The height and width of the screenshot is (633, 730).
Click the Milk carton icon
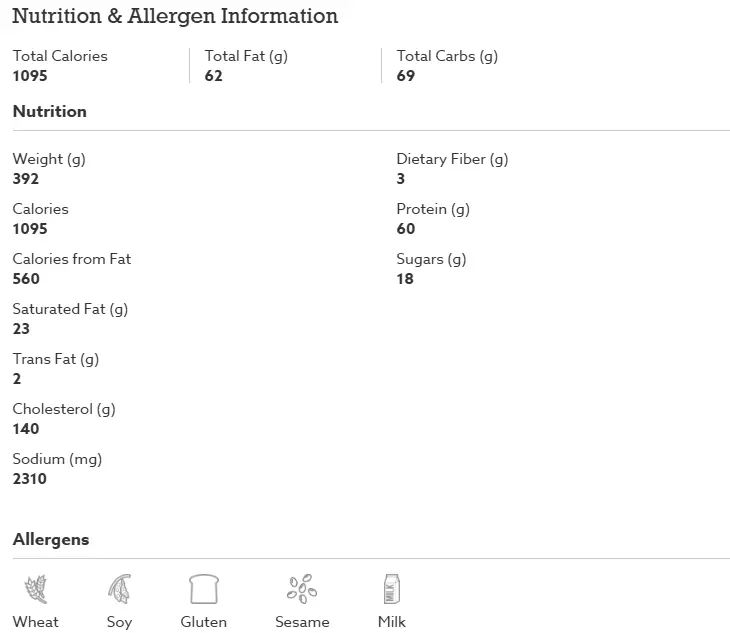coord(392,589)
